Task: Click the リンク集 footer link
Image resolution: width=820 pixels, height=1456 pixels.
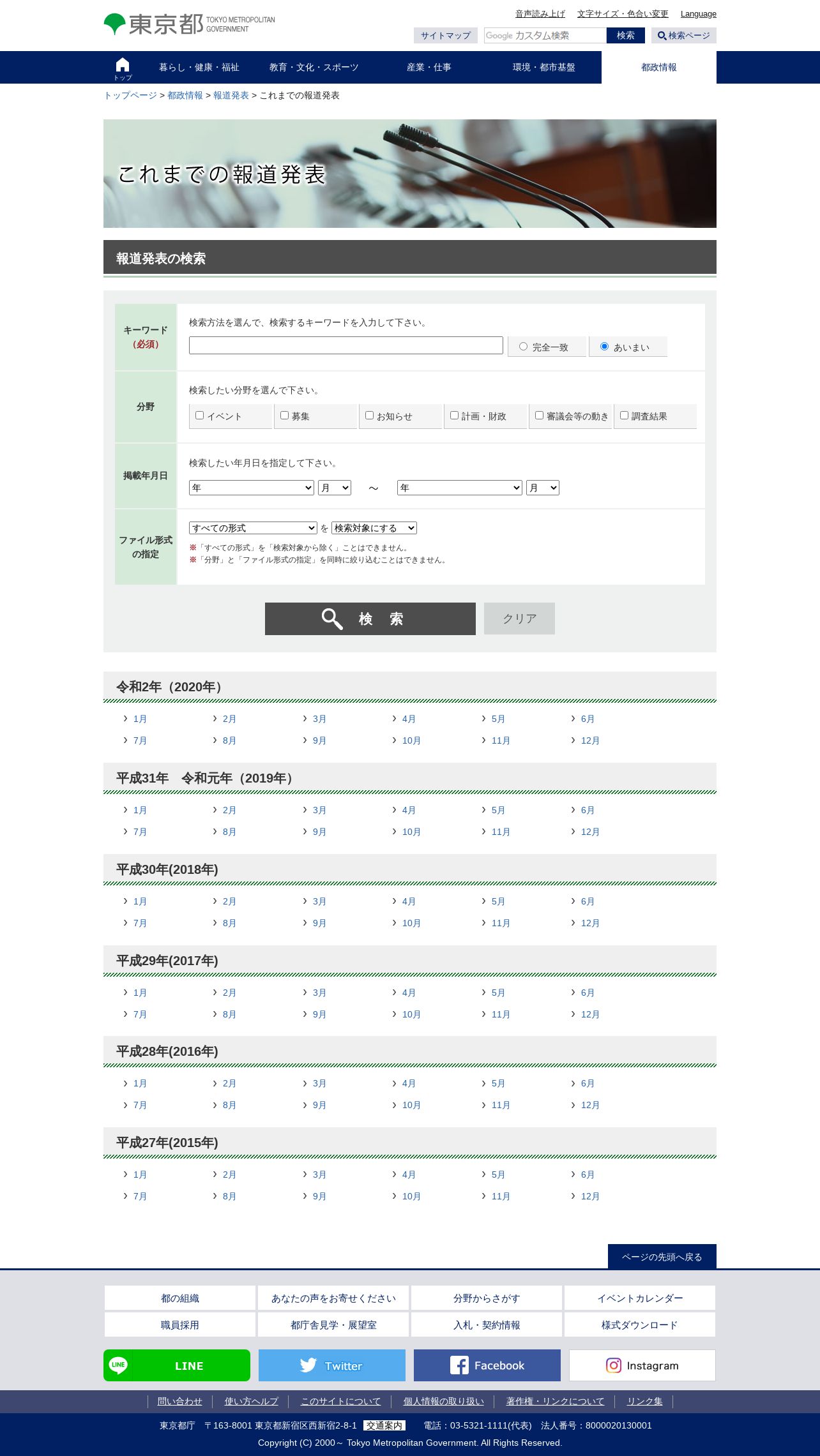Action: point(645,1401)
